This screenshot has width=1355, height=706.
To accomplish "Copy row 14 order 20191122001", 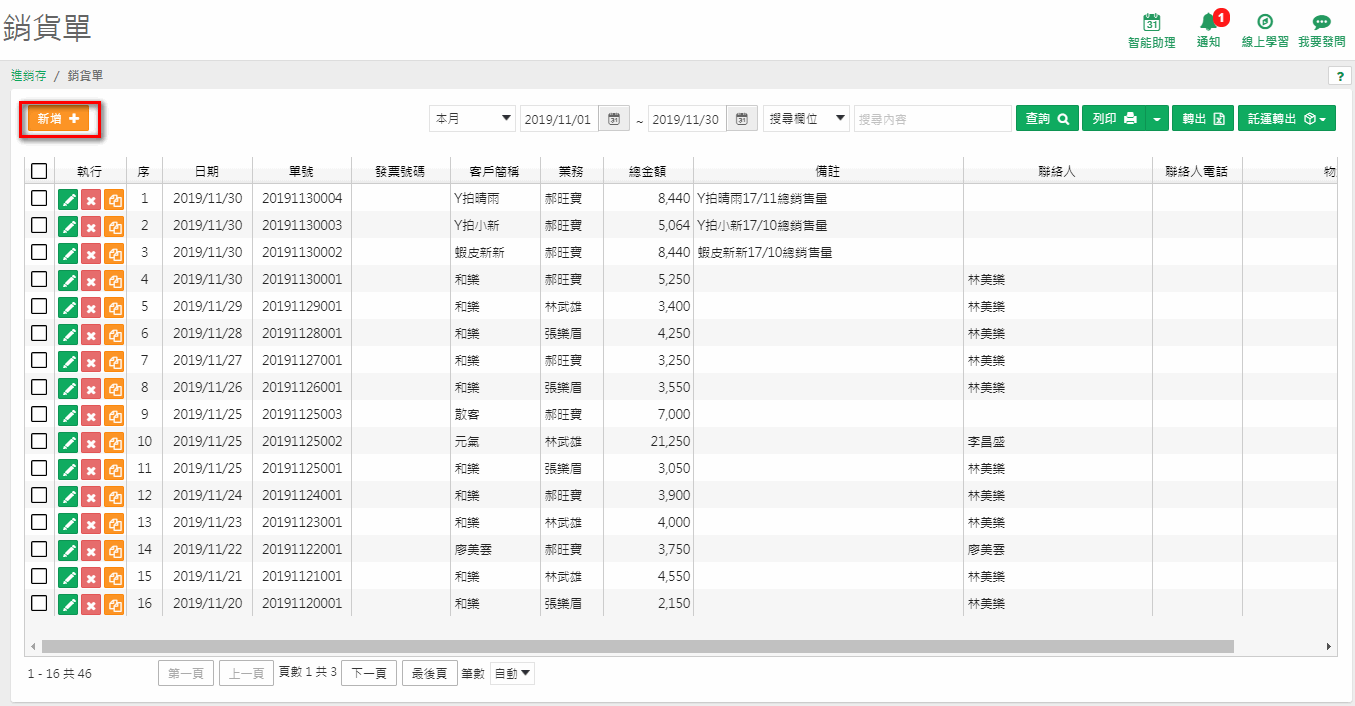I will pyautogui.click(x=114, y=550).
